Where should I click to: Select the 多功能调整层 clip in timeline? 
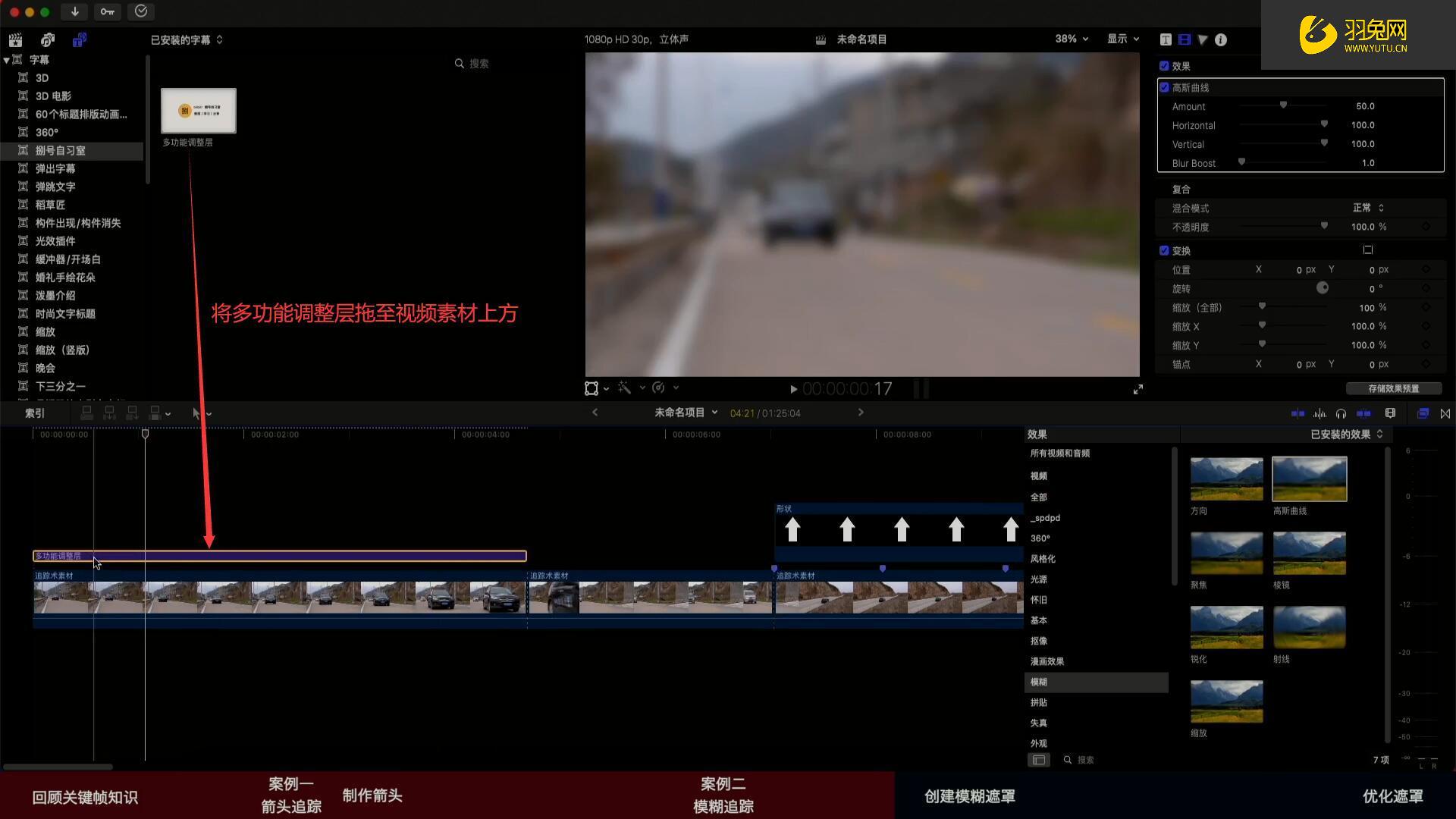click(x=280, y=556)
